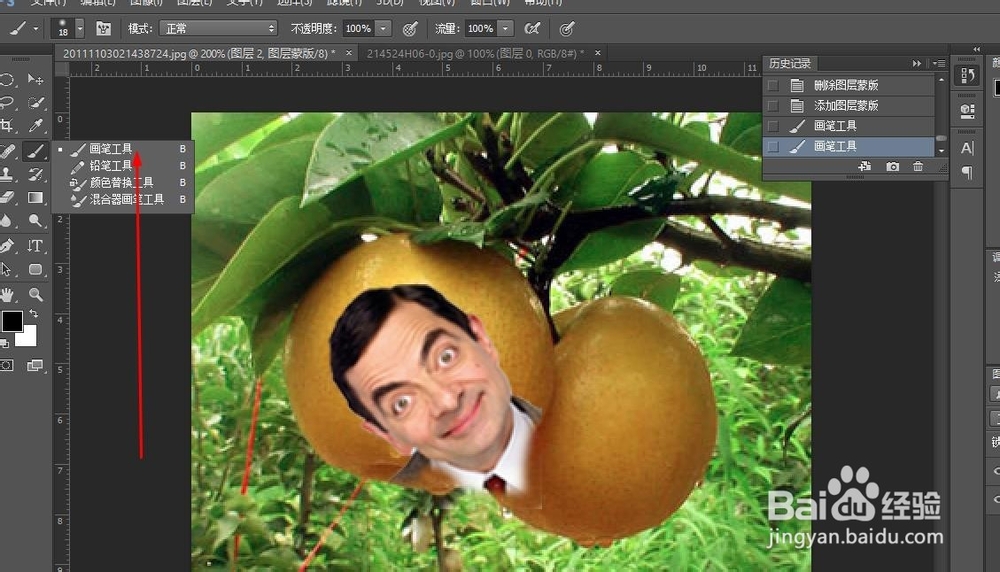The image size is (1000, 572).
Task: Reset default foreground and background colors
Action: tap(4, 344)
